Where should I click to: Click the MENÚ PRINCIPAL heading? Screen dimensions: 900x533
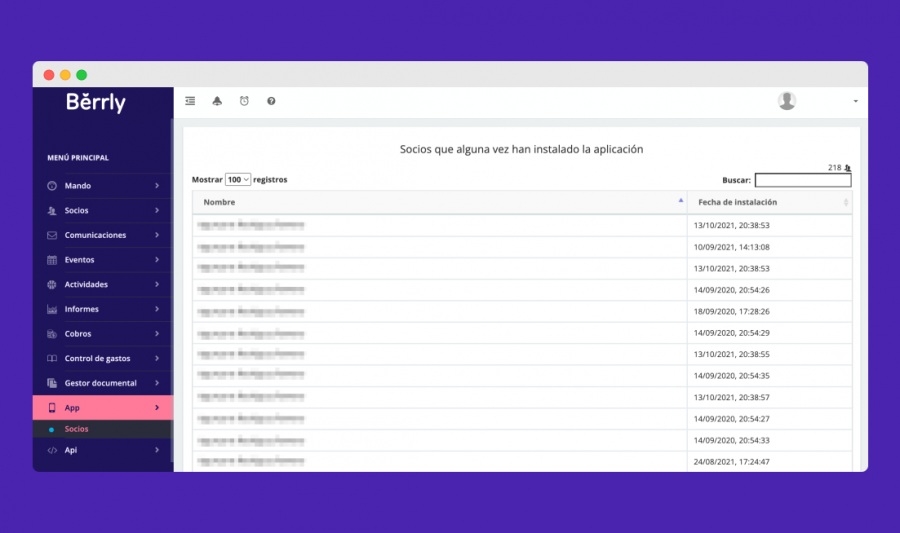[x=77, y=158]
